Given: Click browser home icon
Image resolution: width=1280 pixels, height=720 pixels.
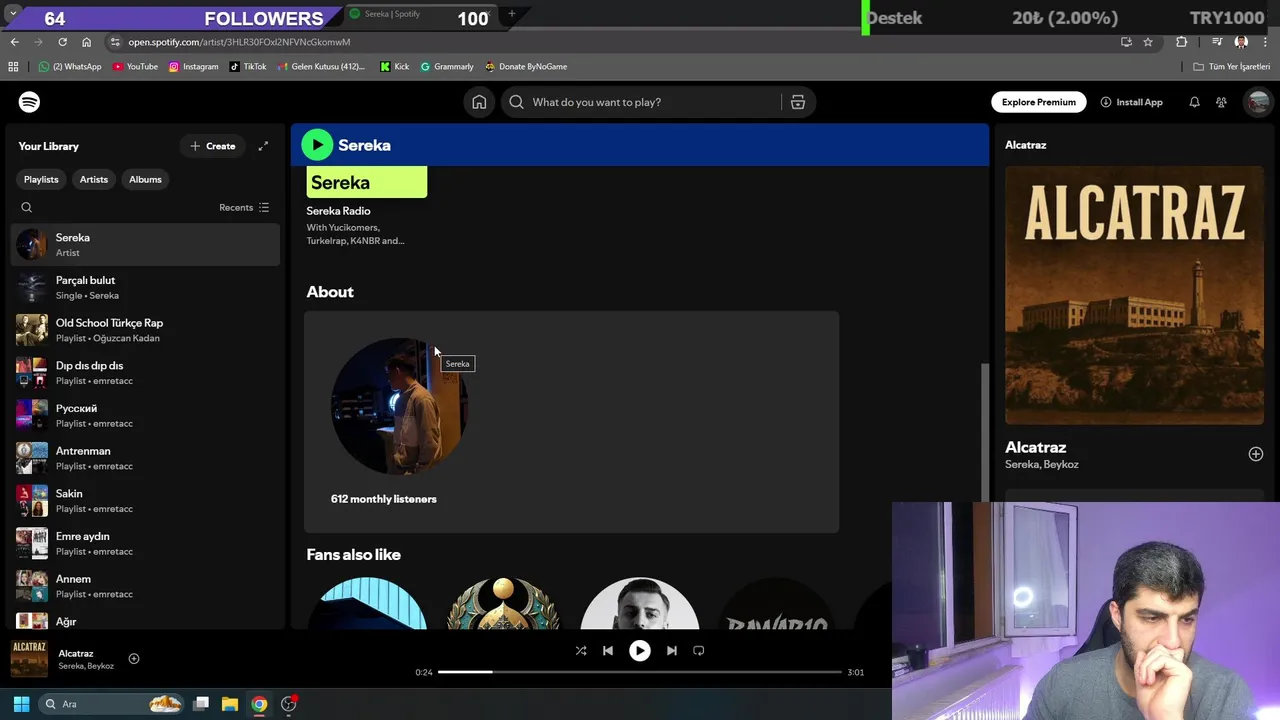Looking at the screenshot, I should coord(86,42).
